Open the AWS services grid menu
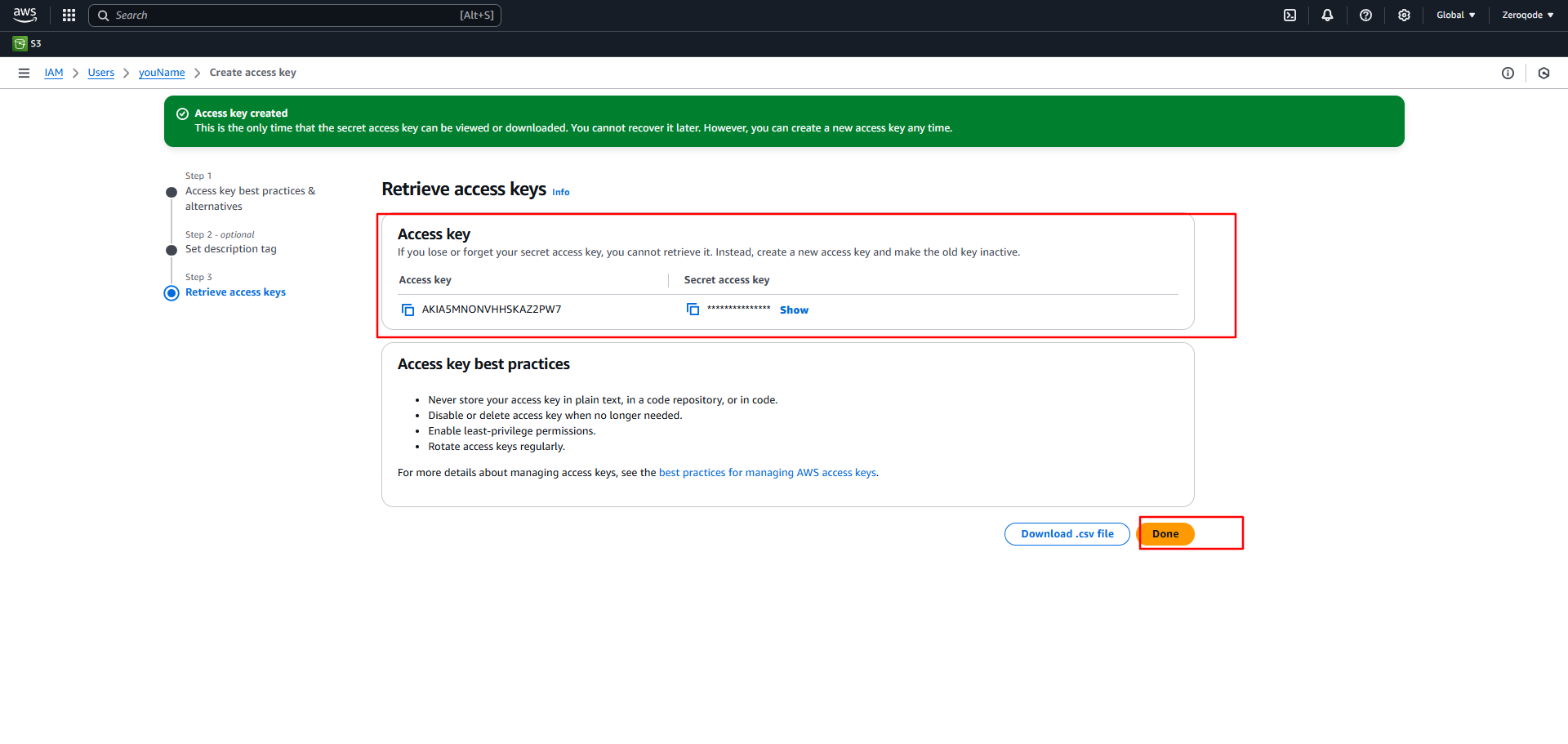 69,16
